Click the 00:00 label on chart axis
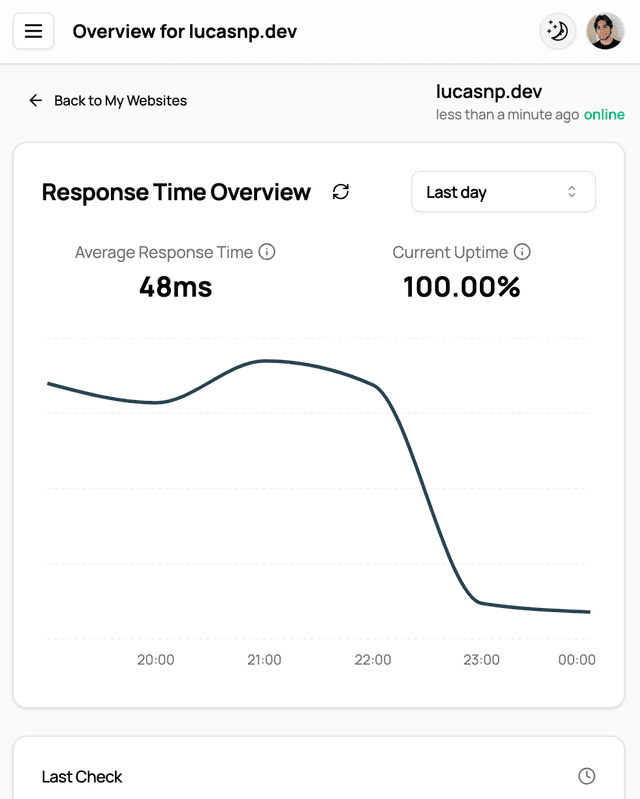Image resolution: width=640 pixels, height=799 pixels. tap(577, 660)
